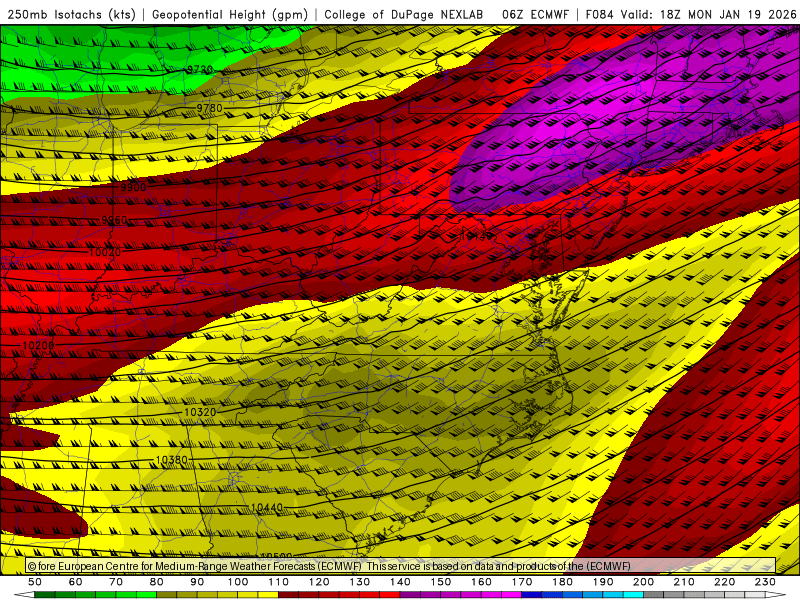Image resolution: width=800 pixels, height=600 pixels.
Task: Click the 140 value on the color scale
Action: (400, 582)
